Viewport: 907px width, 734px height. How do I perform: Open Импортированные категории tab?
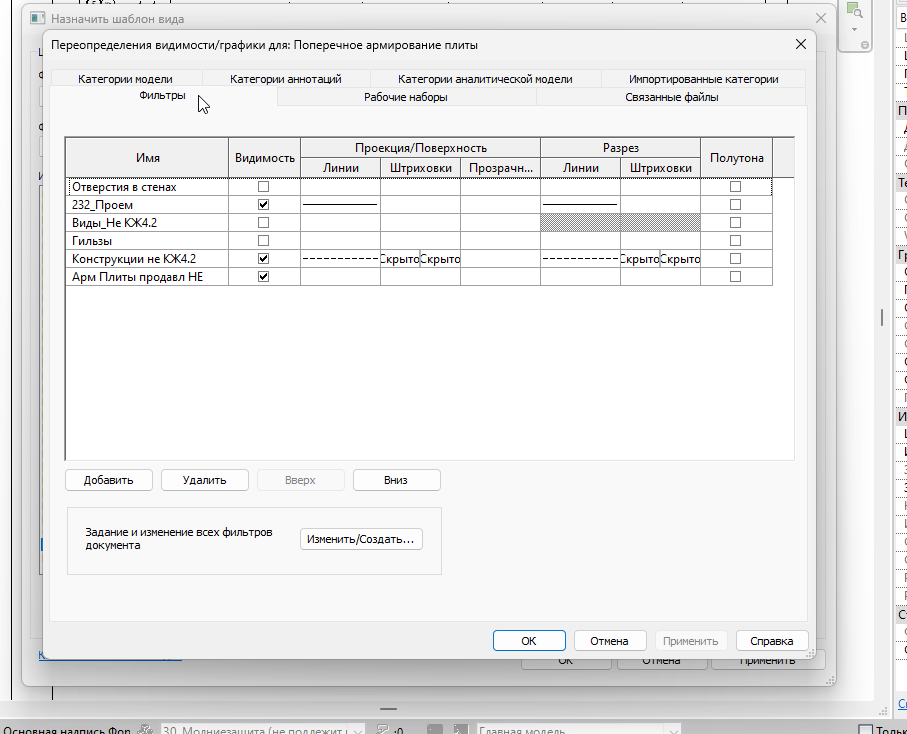coord(703,79)
